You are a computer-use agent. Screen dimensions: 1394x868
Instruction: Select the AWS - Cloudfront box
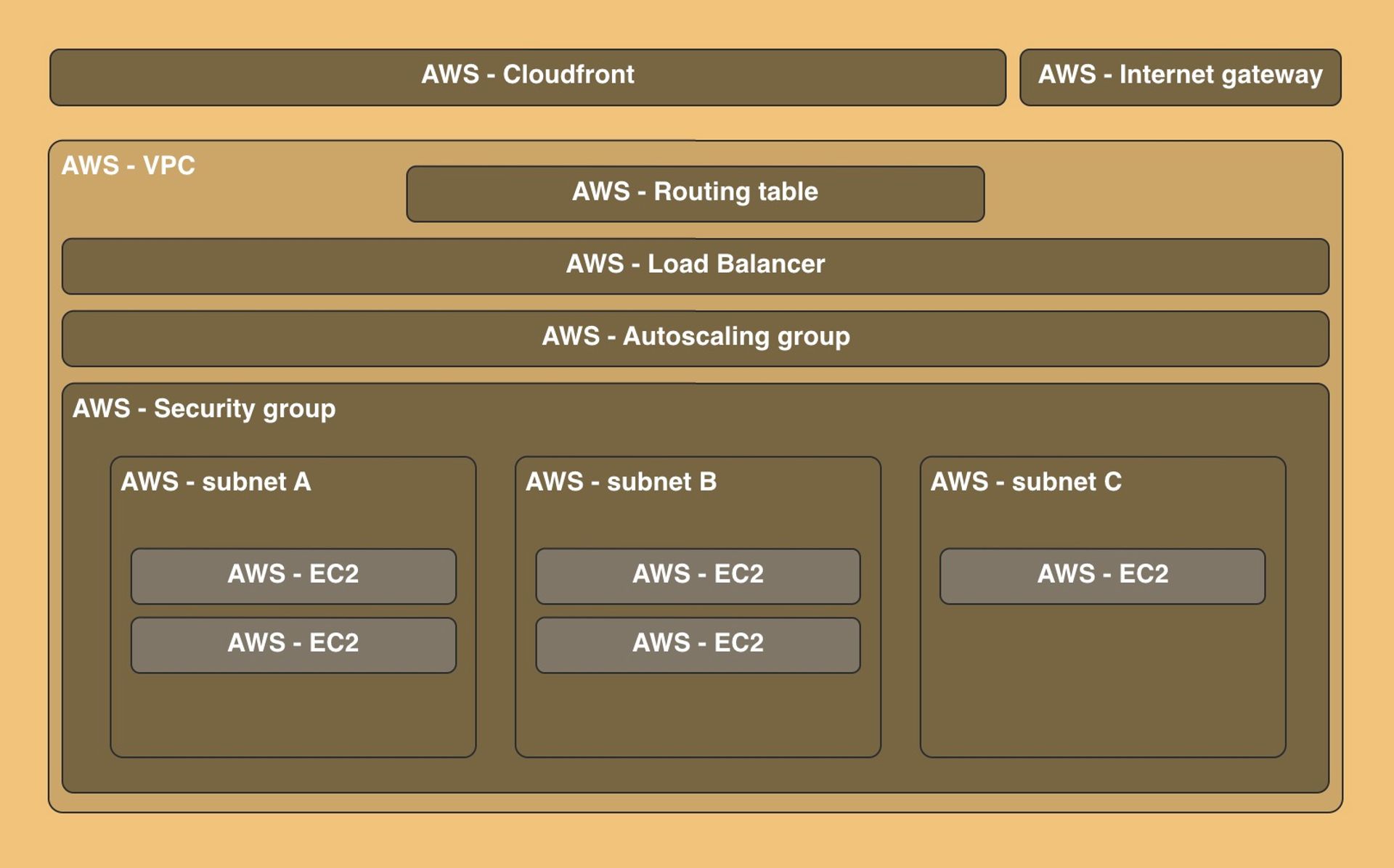[528, 76]
